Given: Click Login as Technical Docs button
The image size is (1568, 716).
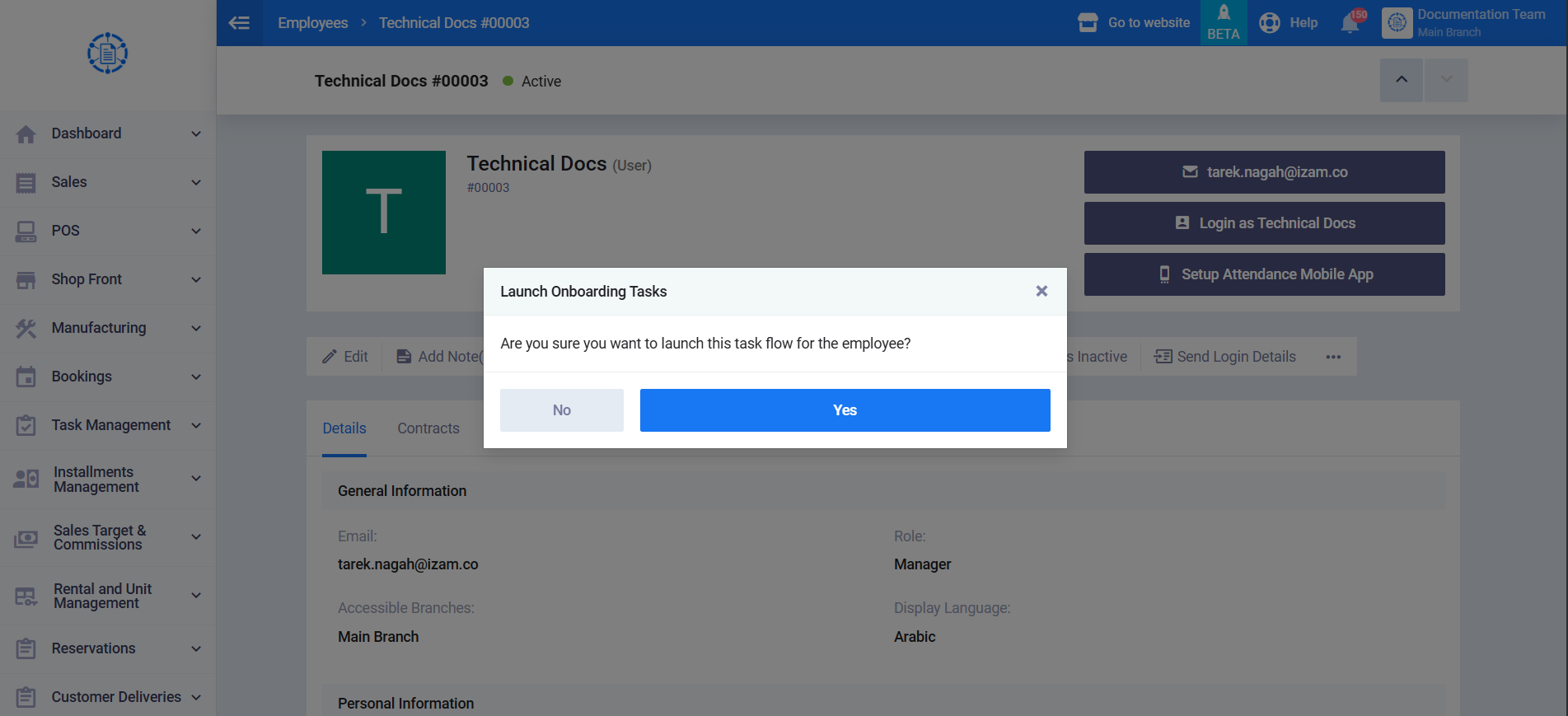Looking at the screenshot, I should 1264,223.
